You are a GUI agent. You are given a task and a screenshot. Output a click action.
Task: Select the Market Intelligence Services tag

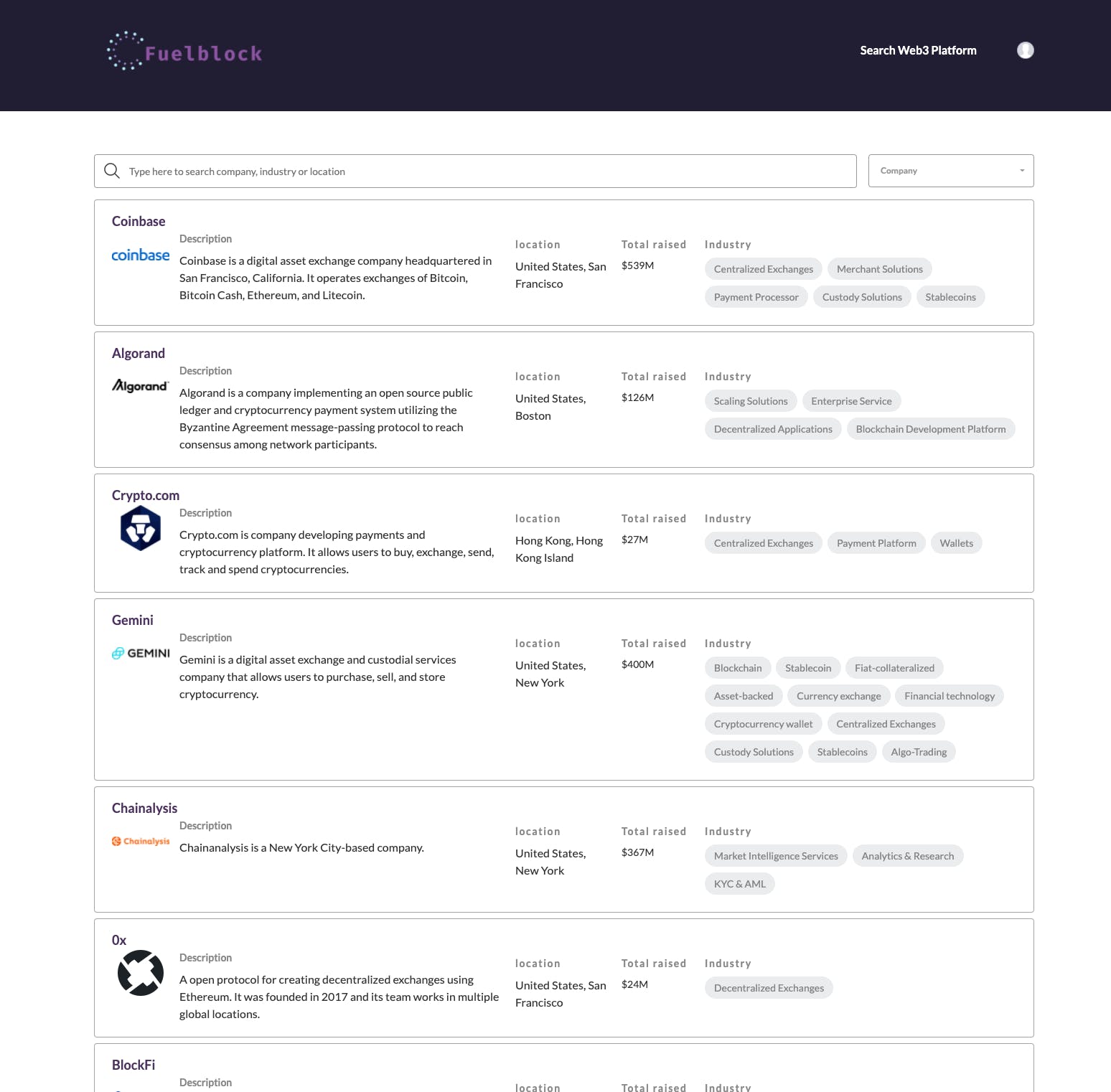776,856
